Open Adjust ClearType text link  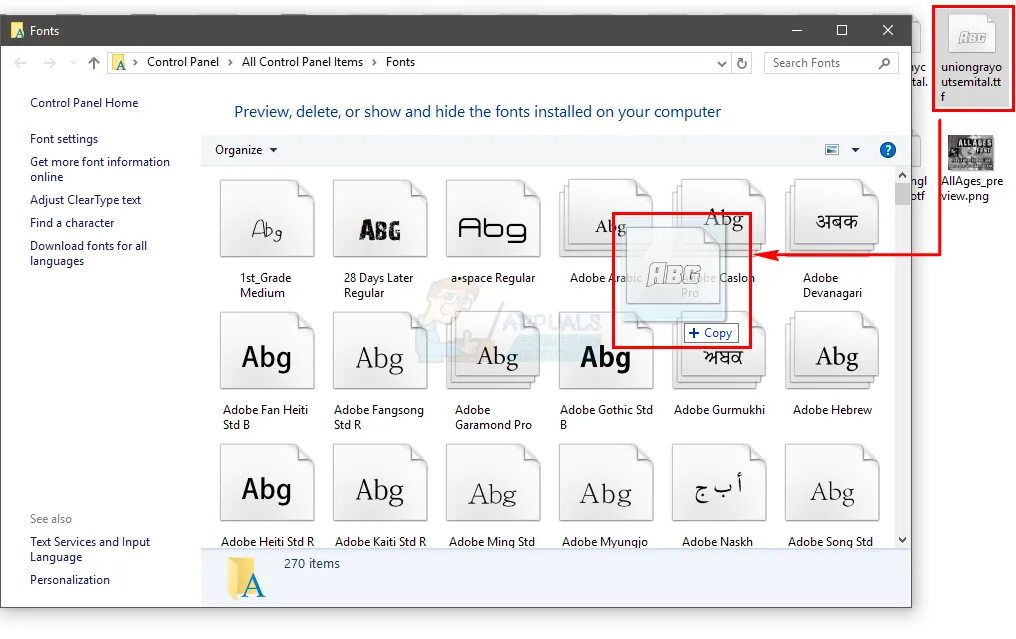[x=86, y=200]
